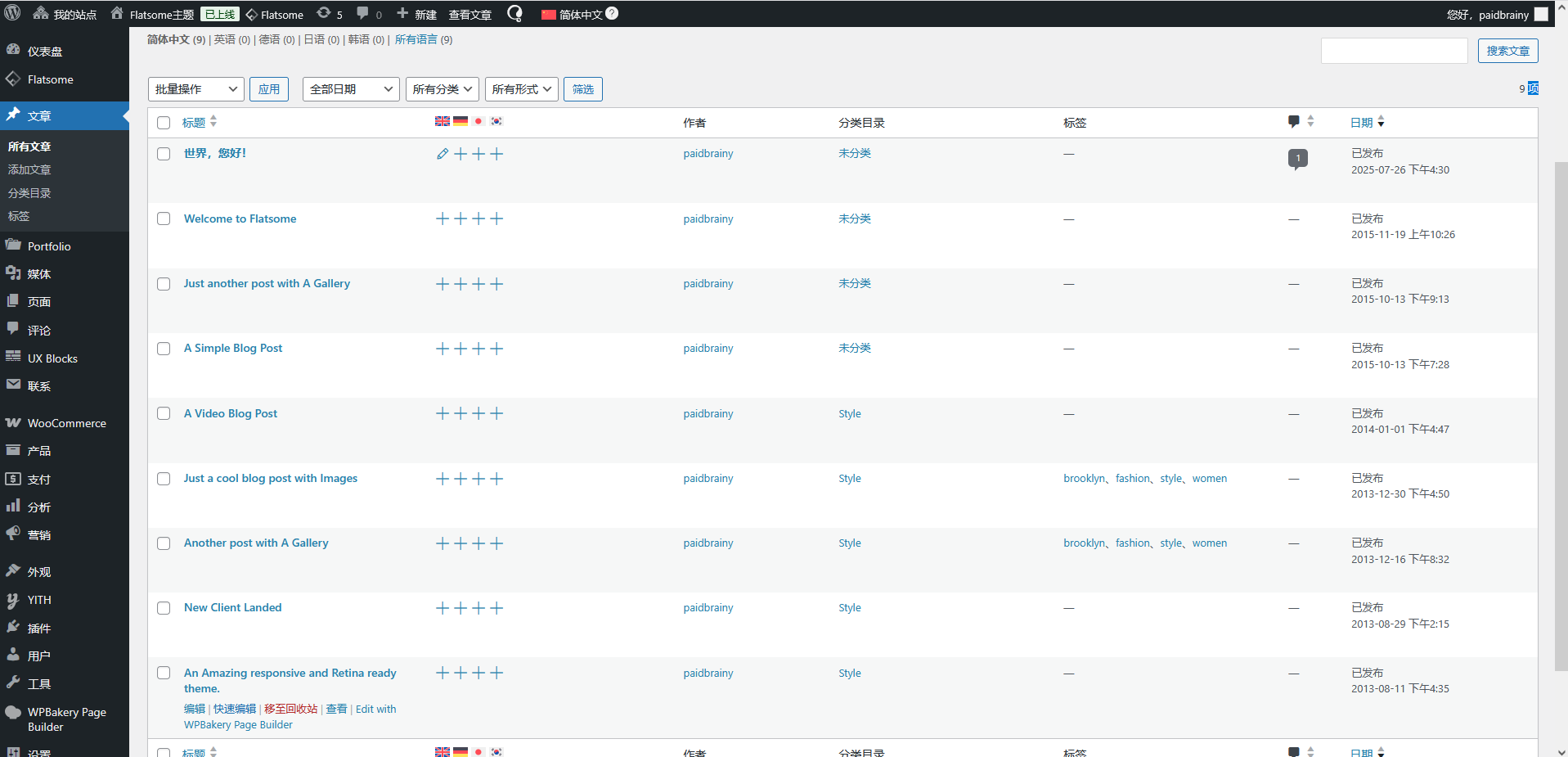Open 标签 submenu item
Screen dimensions: 1568x757
(19, 216)
